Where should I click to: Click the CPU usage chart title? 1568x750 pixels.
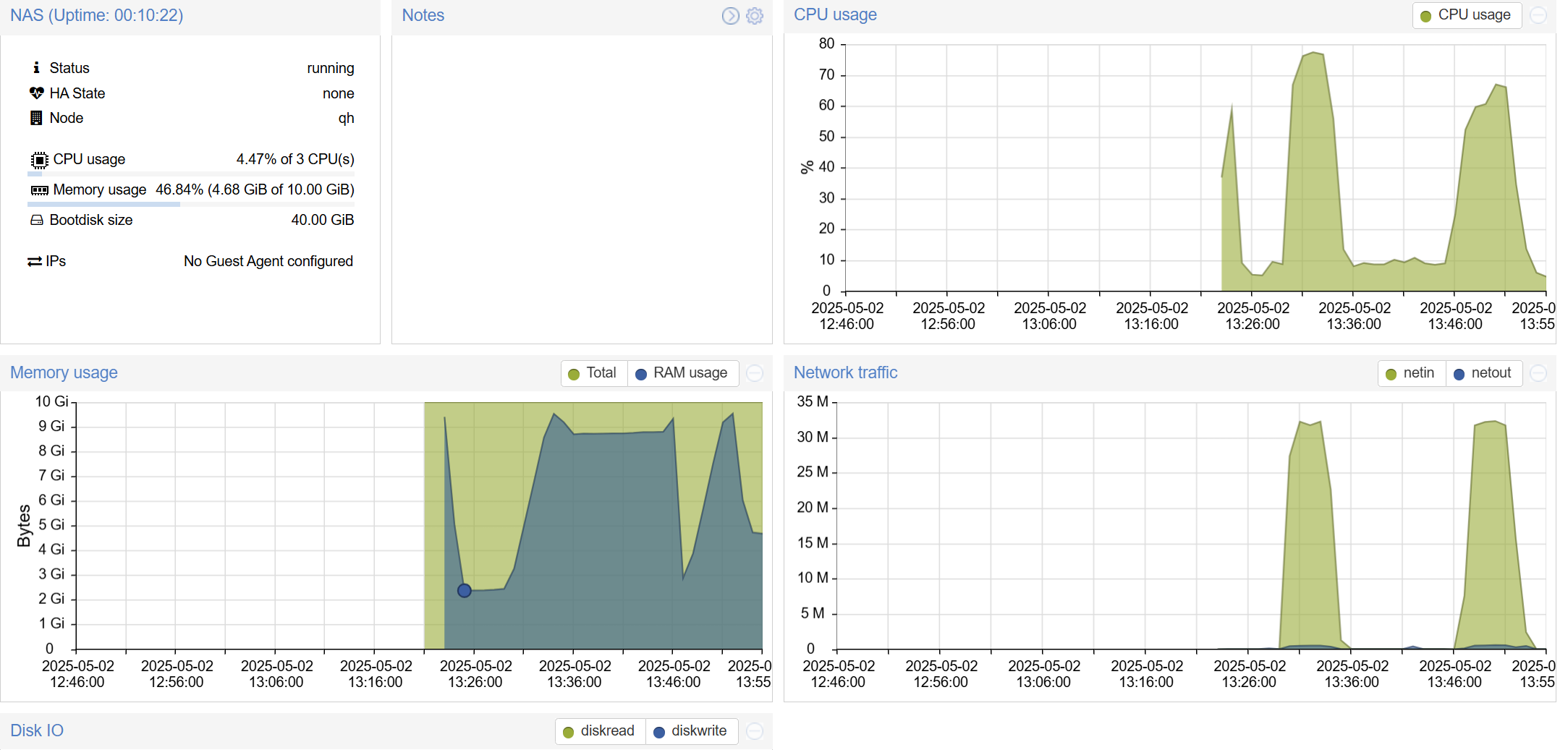835,14
